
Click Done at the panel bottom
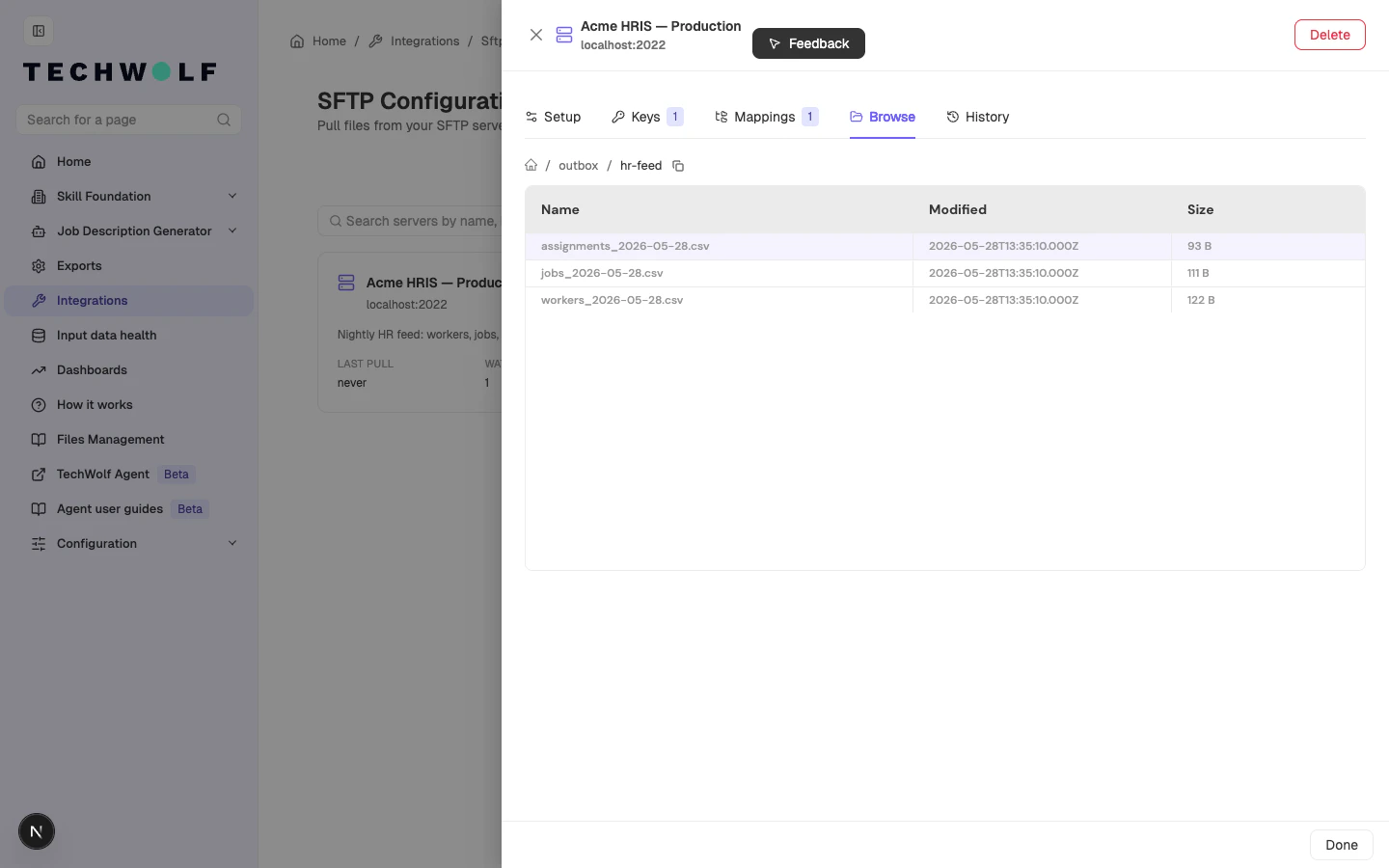point(1341,845)
